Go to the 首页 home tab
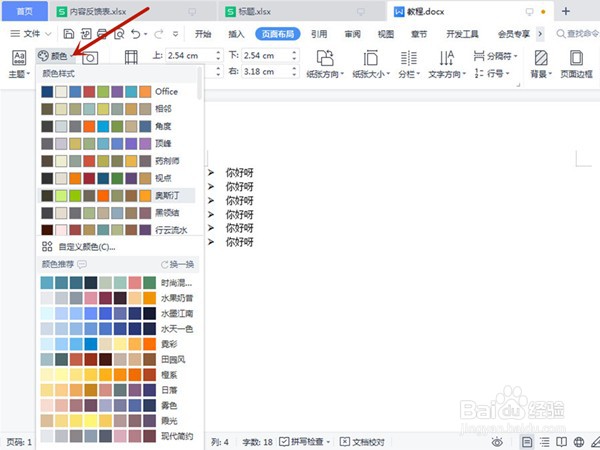 coord(24,11)
